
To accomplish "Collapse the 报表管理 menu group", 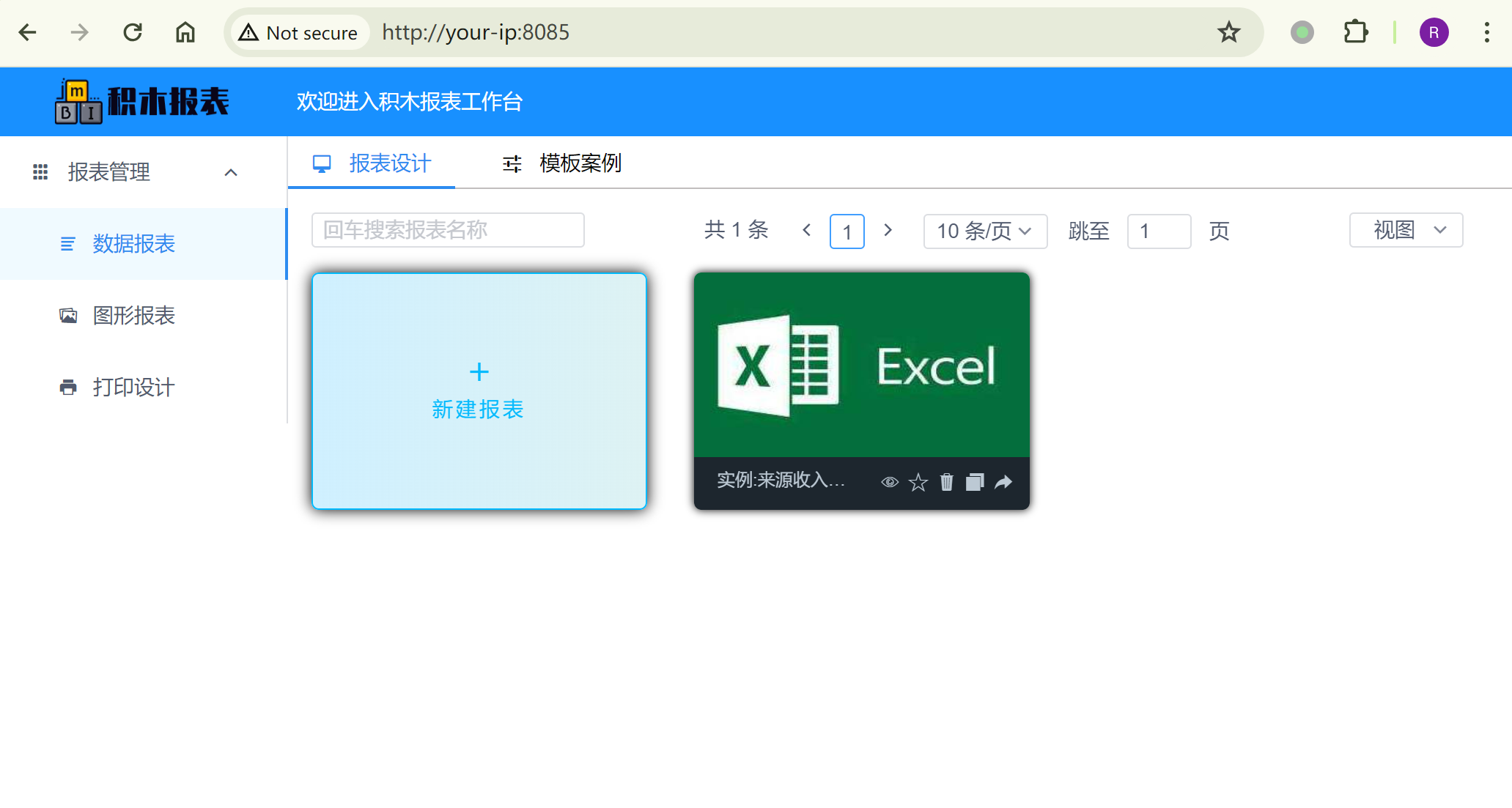I will click(x=230, y=172).
